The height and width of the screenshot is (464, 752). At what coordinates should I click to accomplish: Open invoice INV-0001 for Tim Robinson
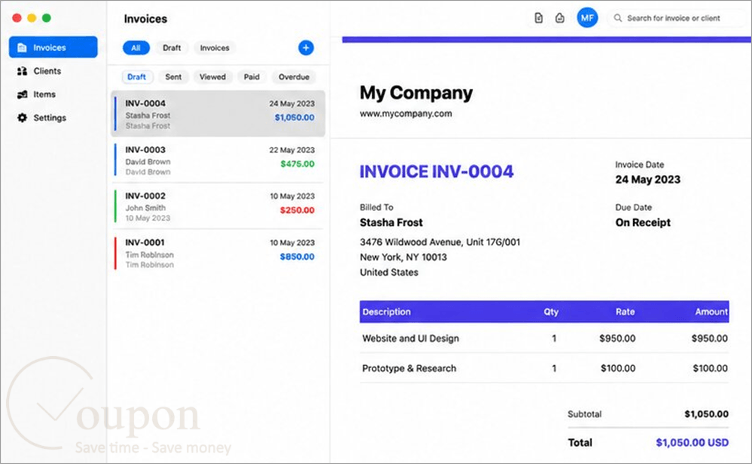tap(218, 253)
